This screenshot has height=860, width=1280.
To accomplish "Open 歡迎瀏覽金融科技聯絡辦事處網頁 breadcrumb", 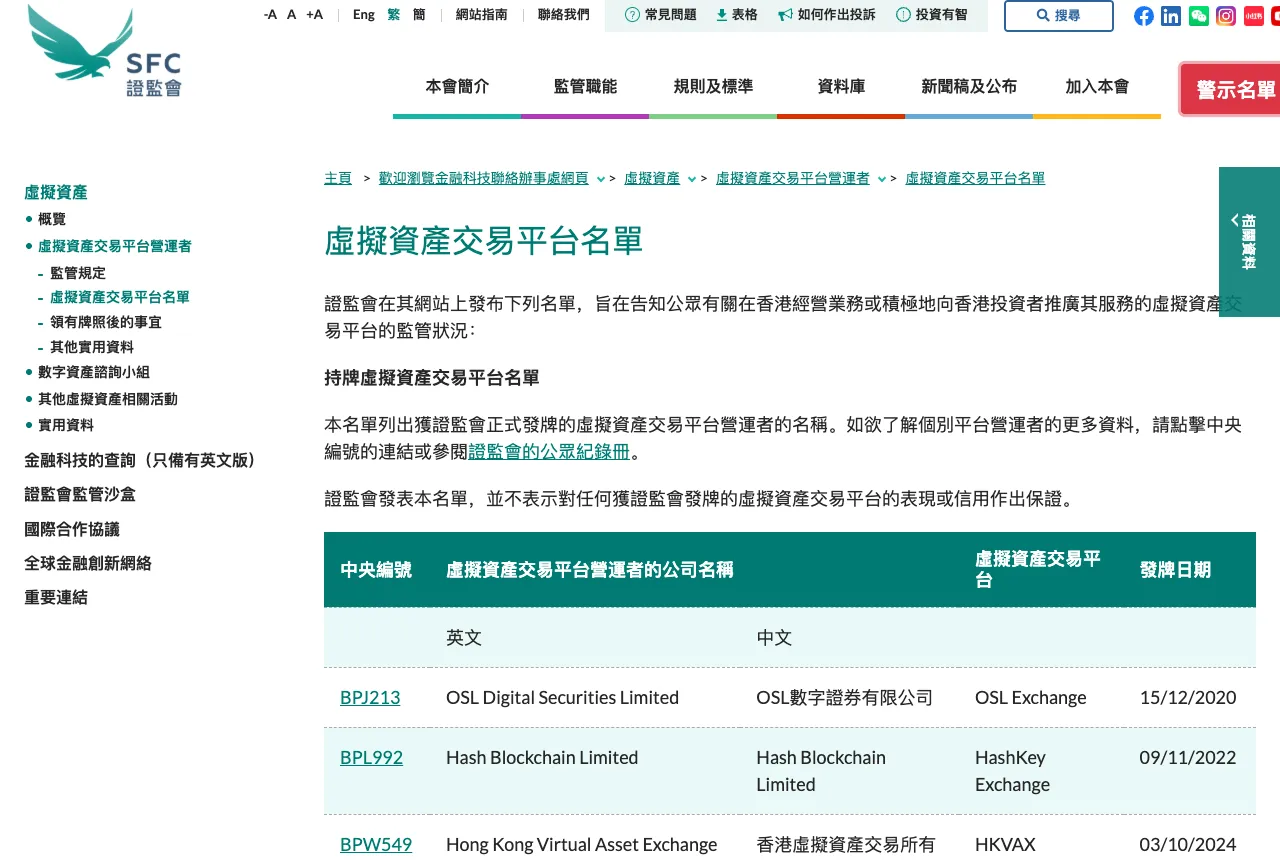I will [483, 178].
